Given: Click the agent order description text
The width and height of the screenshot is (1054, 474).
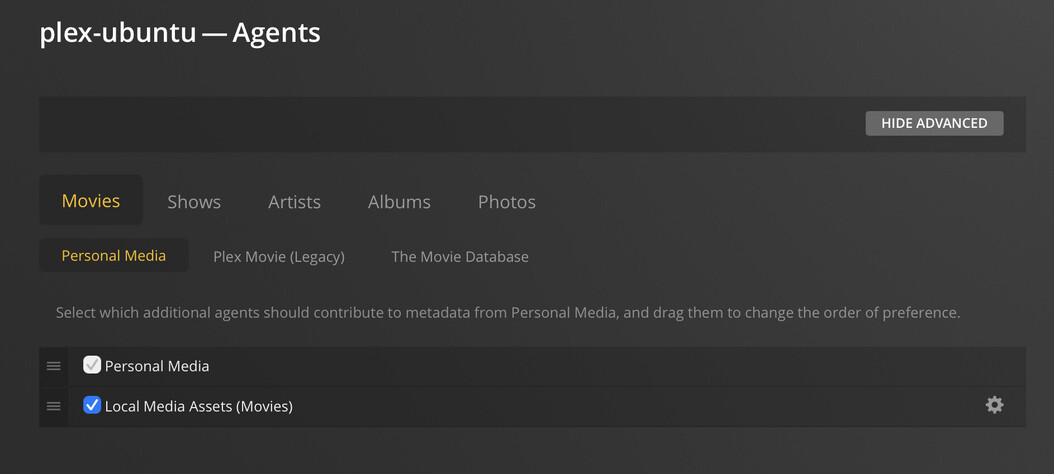Looking at the screenshot, I should 508,313.
